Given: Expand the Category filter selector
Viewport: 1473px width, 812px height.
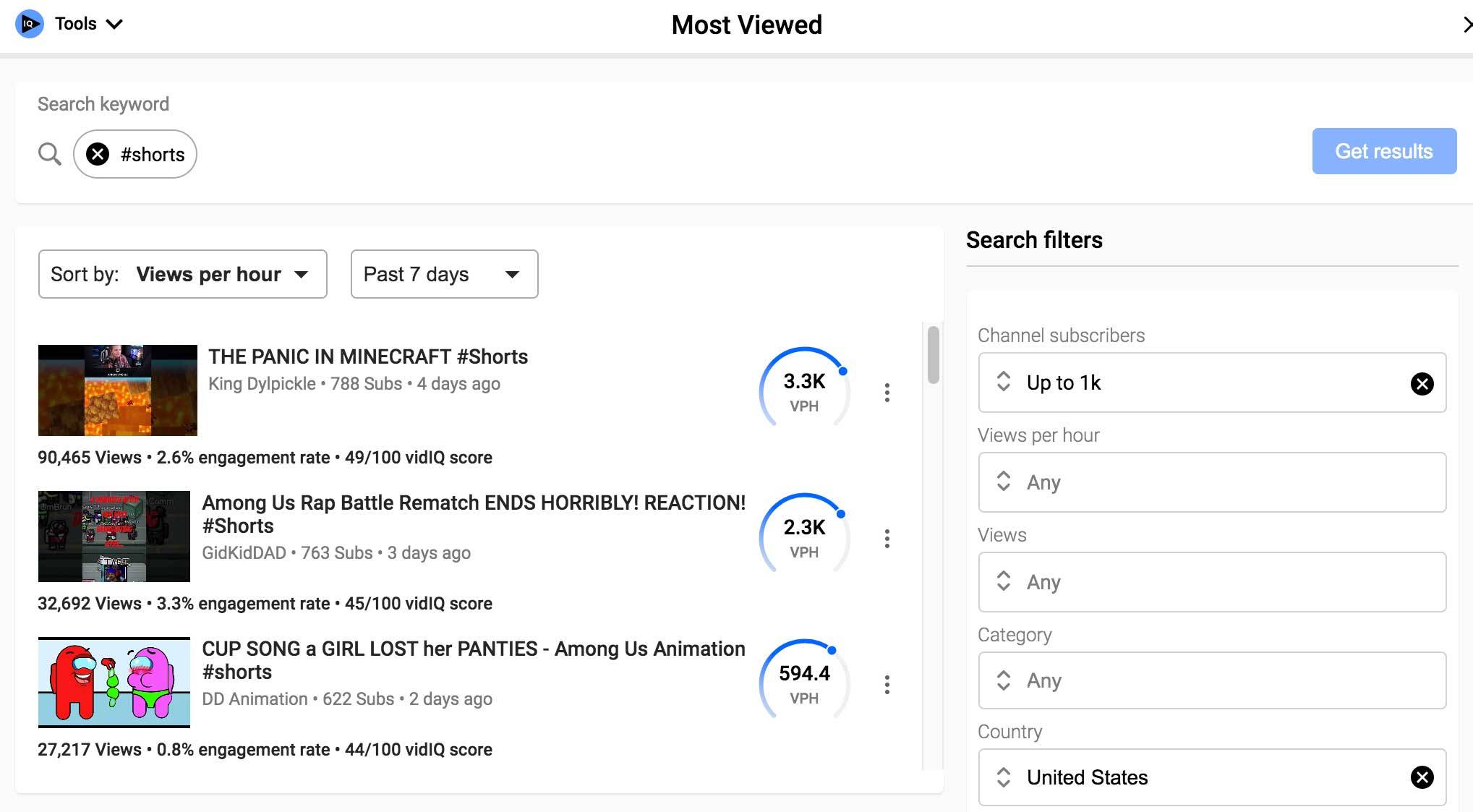Looking at the screenshot, I should 1211,680.
